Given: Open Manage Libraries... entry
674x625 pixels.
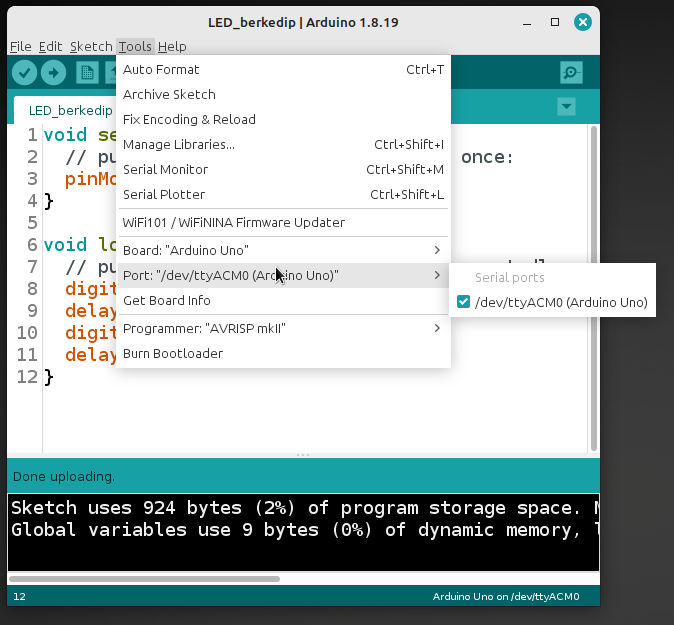Looking at the screenshot, I should 283,144.
